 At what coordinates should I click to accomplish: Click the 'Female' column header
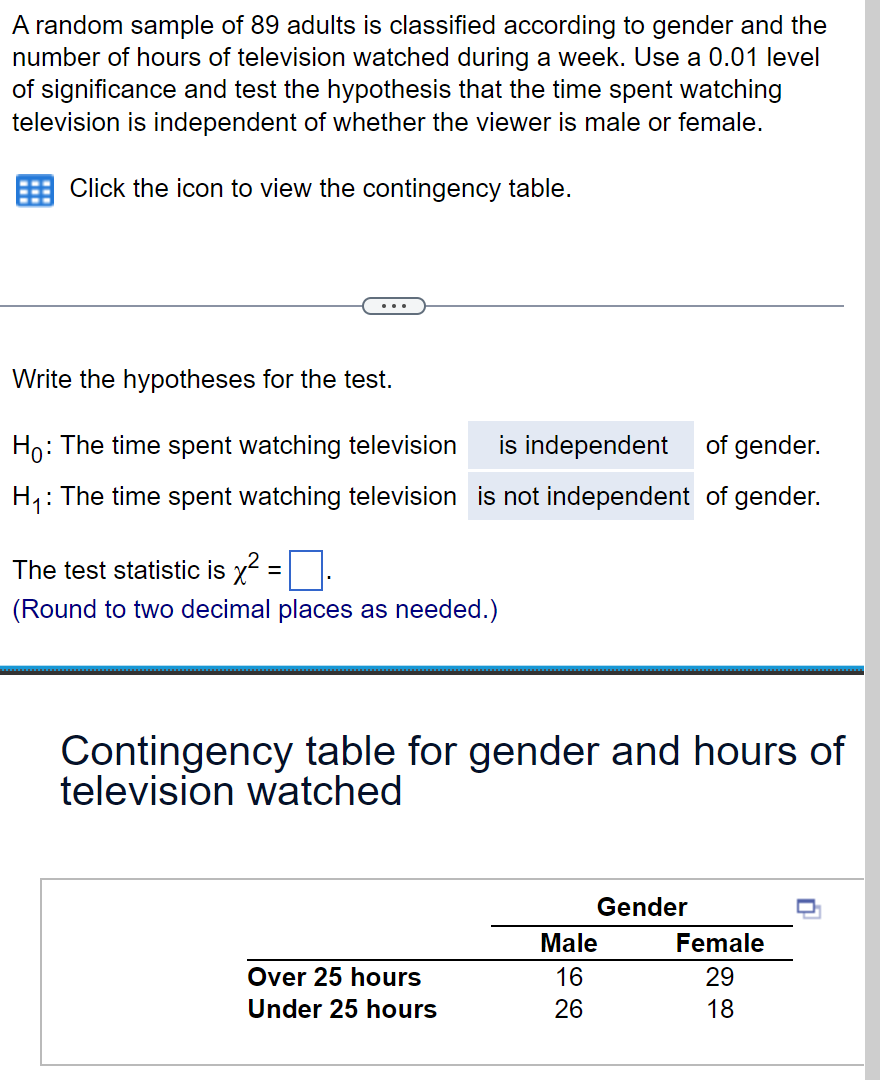(721, 942)
